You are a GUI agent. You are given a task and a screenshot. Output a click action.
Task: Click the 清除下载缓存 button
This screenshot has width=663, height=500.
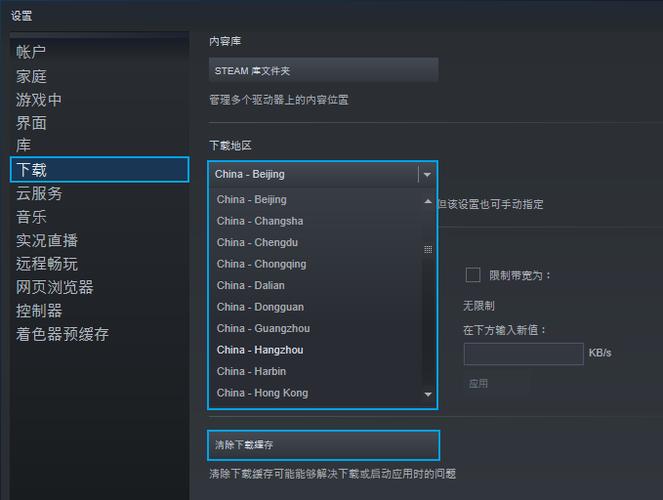(x=323, y=445)
